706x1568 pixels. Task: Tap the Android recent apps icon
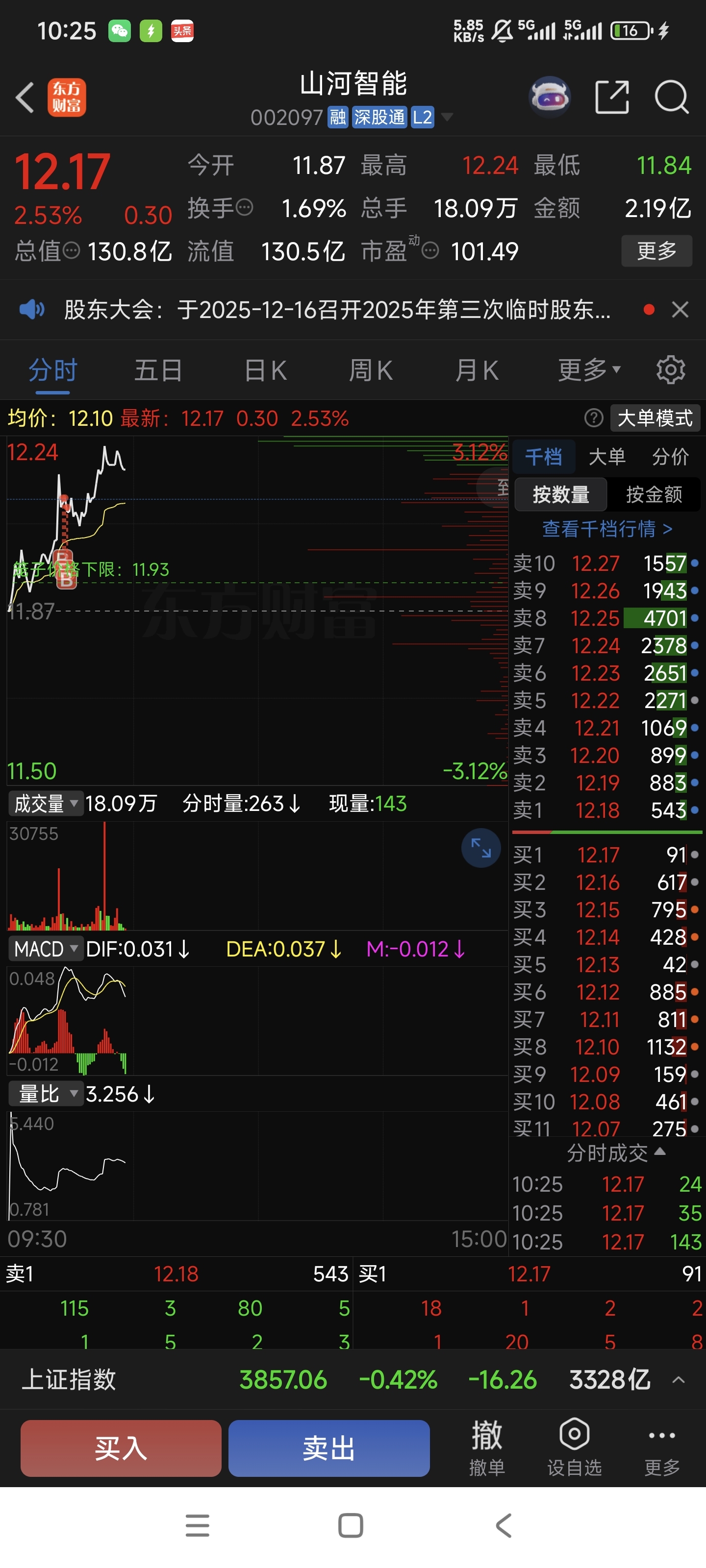(x=198, y=1526)
